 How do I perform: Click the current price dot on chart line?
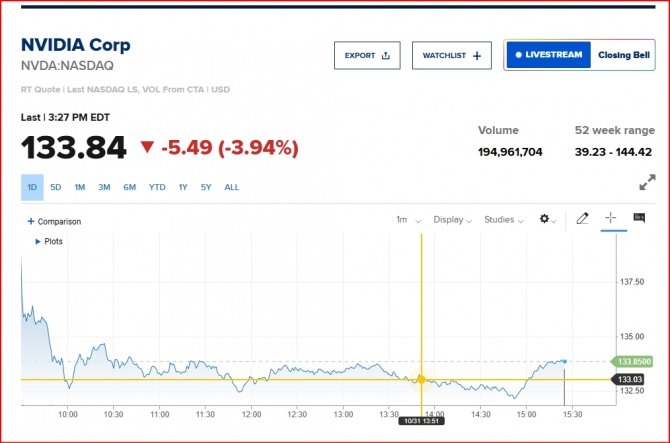click(x=564, y=361)
